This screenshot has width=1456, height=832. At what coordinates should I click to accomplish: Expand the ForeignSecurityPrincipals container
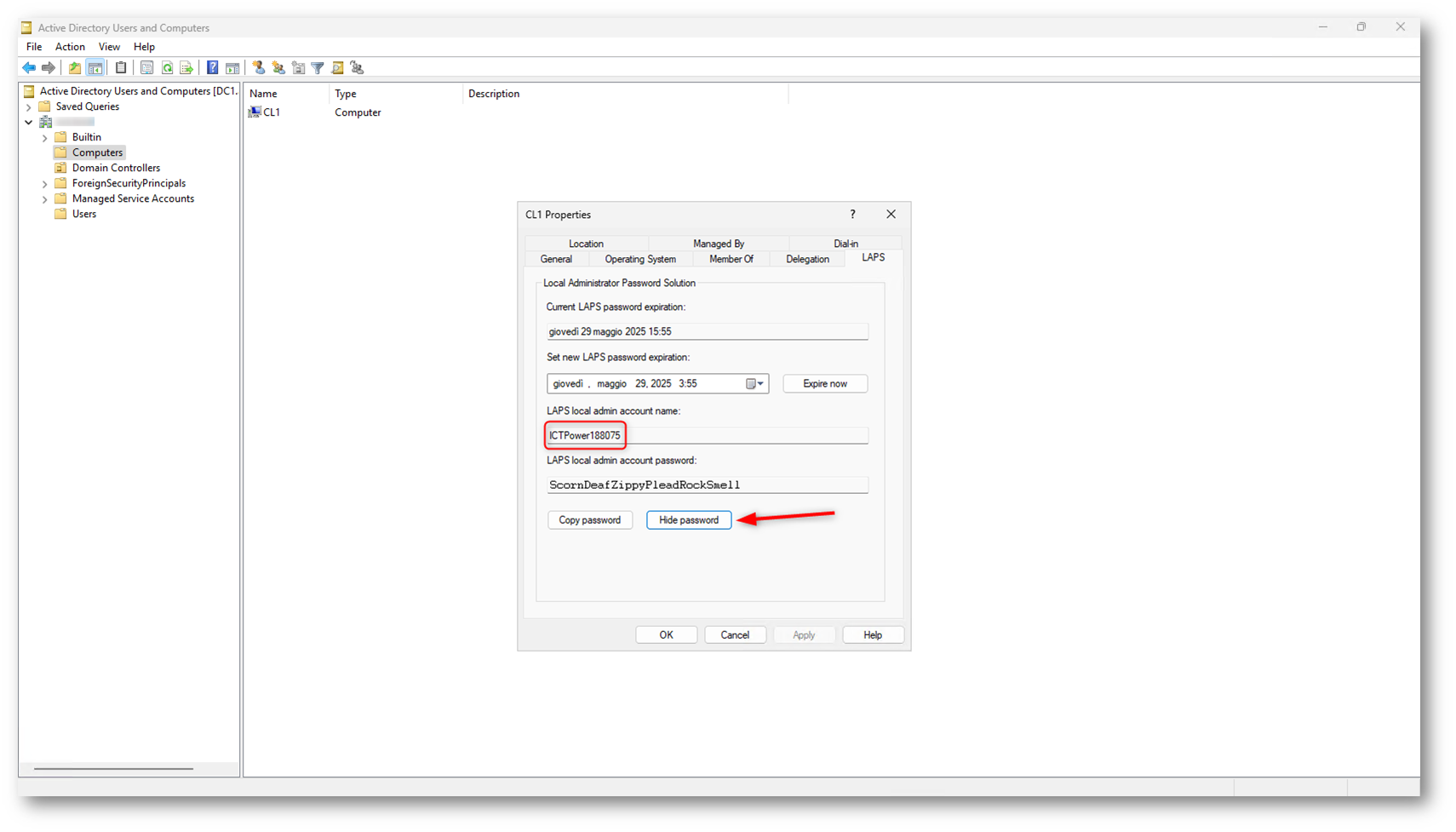click(45, 184)
